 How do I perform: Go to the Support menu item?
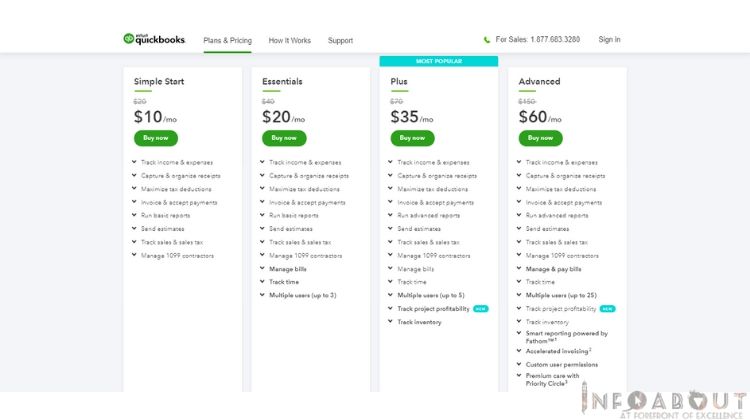(x=340, y=41)
